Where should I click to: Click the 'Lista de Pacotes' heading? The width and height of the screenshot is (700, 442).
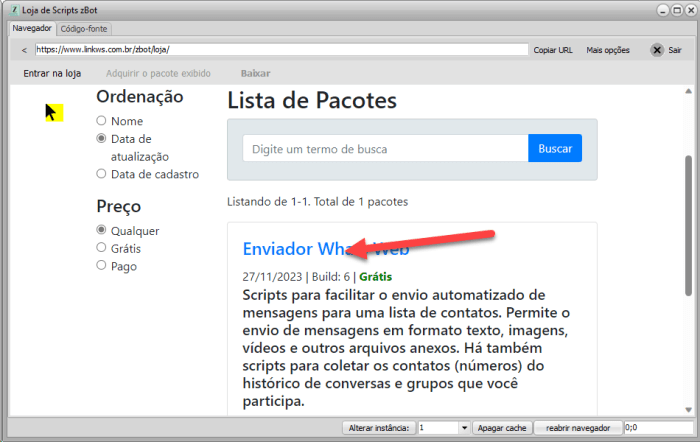point(312,100)
